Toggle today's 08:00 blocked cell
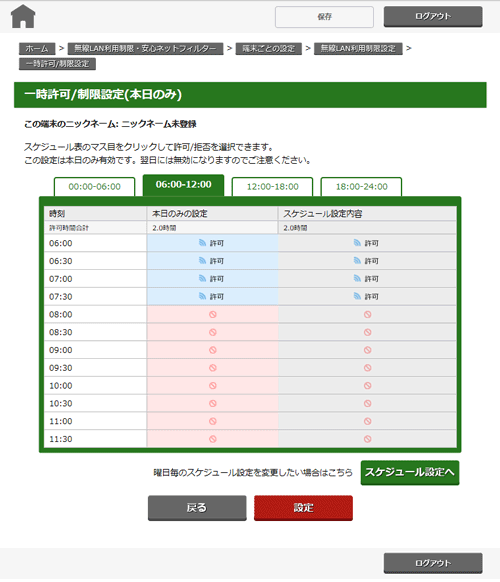Viewport: 500px width, 582px height. tap(212, 314)
